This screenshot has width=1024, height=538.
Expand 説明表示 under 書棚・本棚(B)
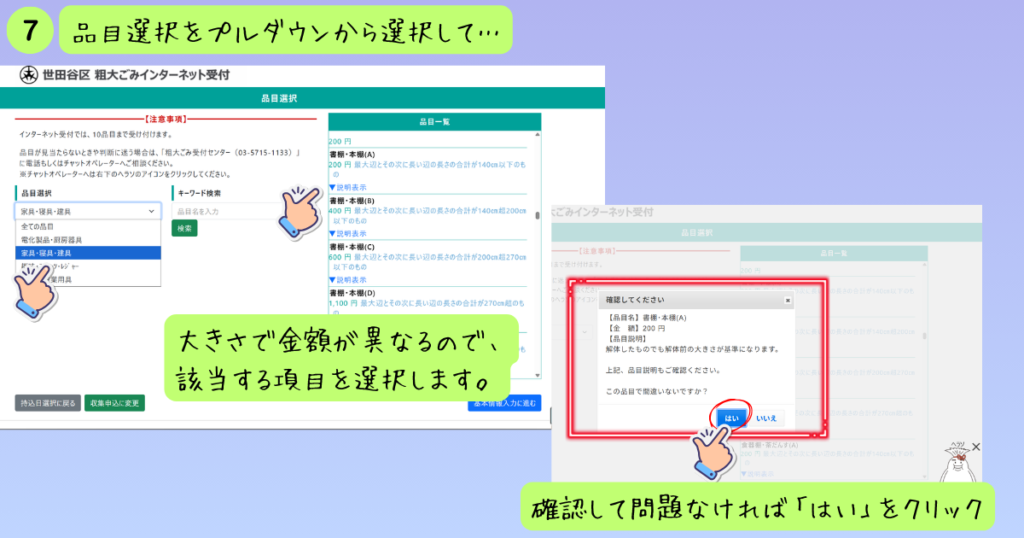(348, 234)
